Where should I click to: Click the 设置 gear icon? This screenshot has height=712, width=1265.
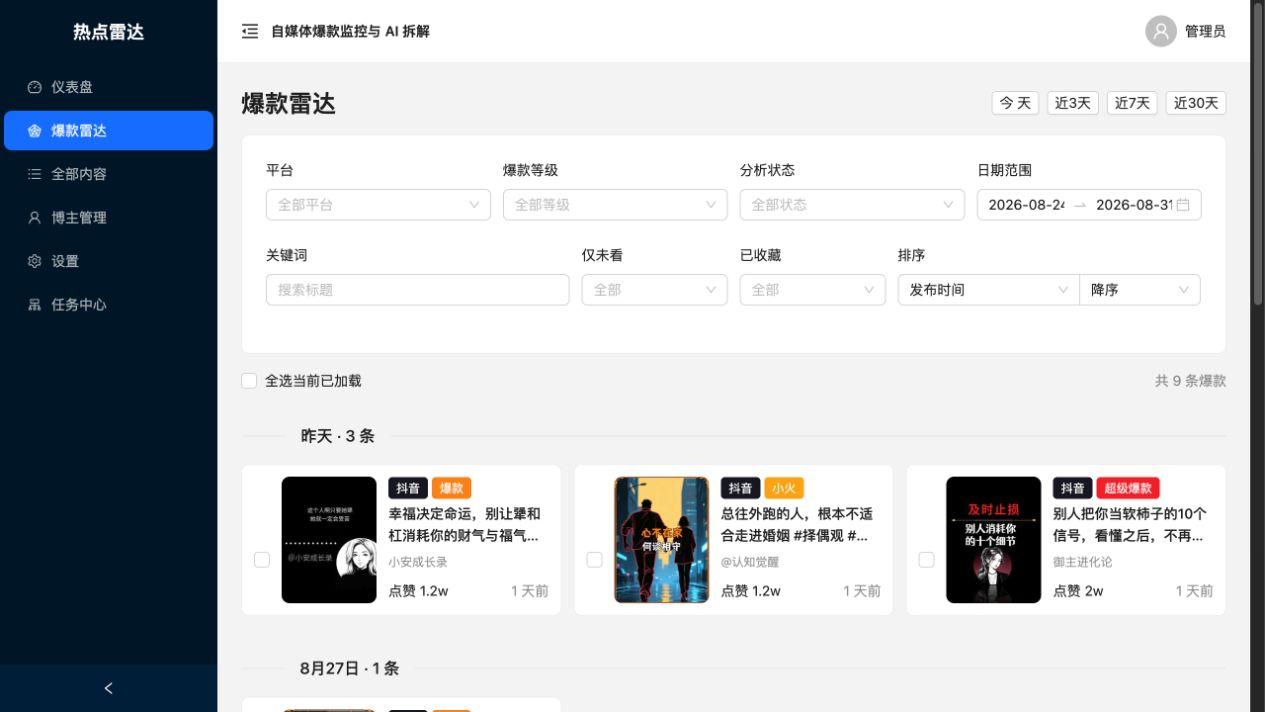pyautogui.click(x=35, y=261)
